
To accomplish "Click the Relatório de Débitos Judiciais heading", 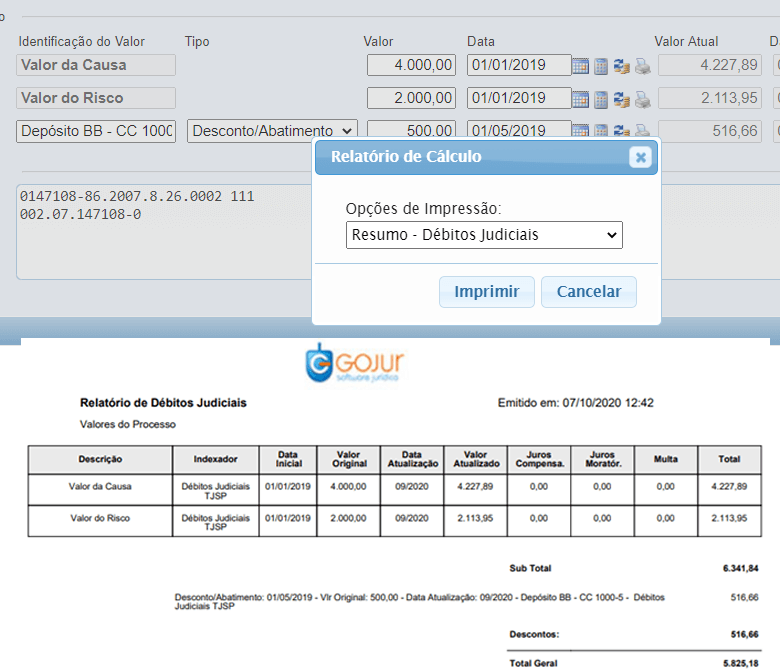I will tap(163, 403).
